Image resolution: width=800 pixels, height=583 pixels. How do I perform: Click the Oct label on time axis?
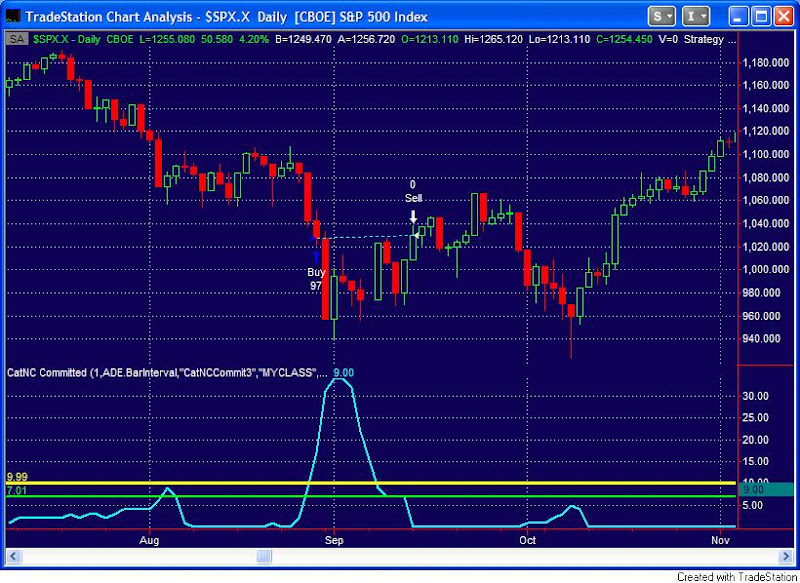point(527,540)
